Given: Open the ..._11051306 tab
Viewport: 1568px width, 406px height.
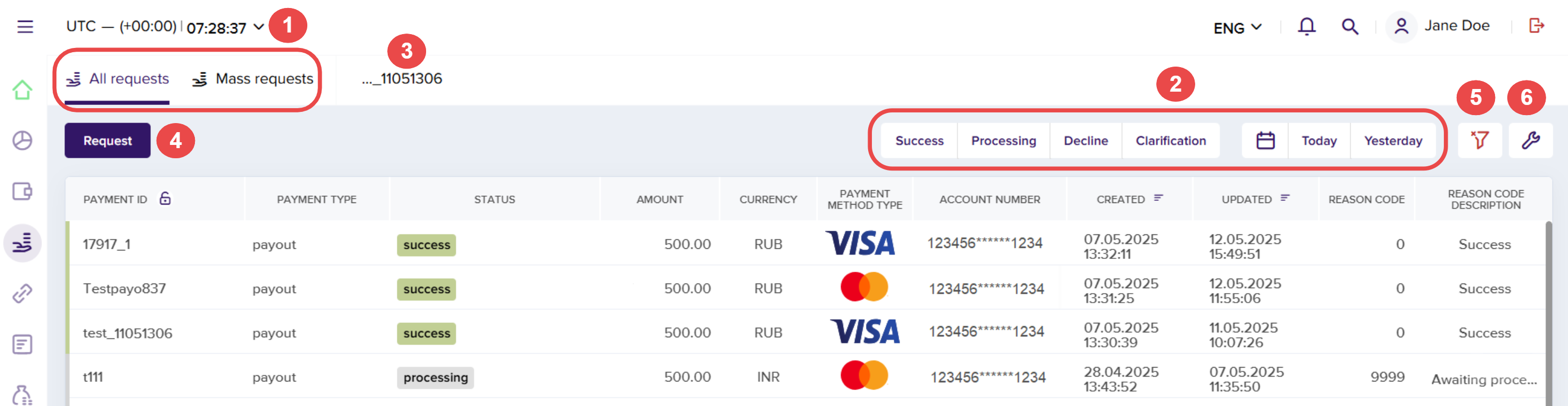Looking at the screenshot, I should click(x=402, y=78).
